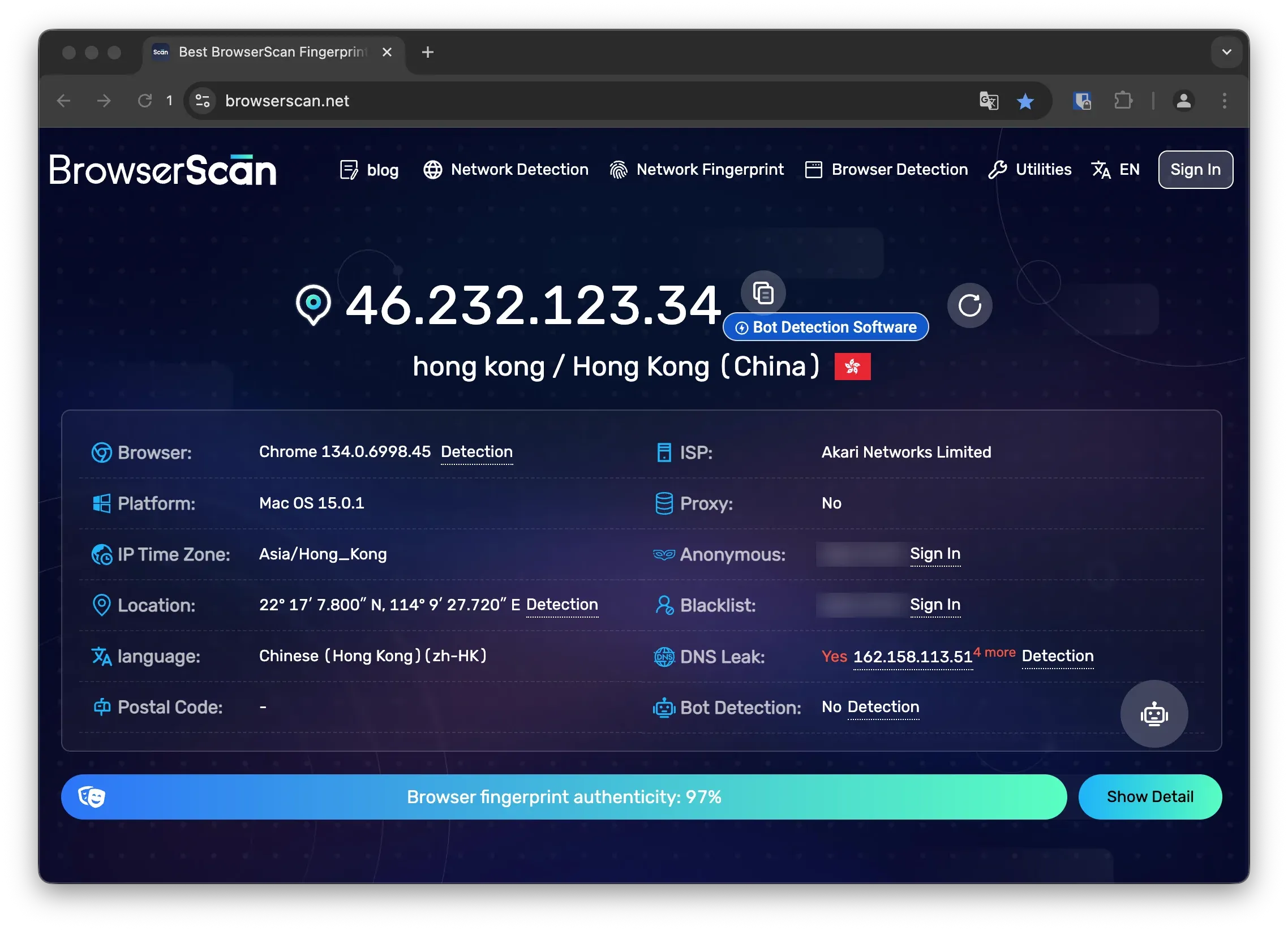Click the Google Translate icon in address bar
The image size is (1288, 931).
(x=988, y=101)
